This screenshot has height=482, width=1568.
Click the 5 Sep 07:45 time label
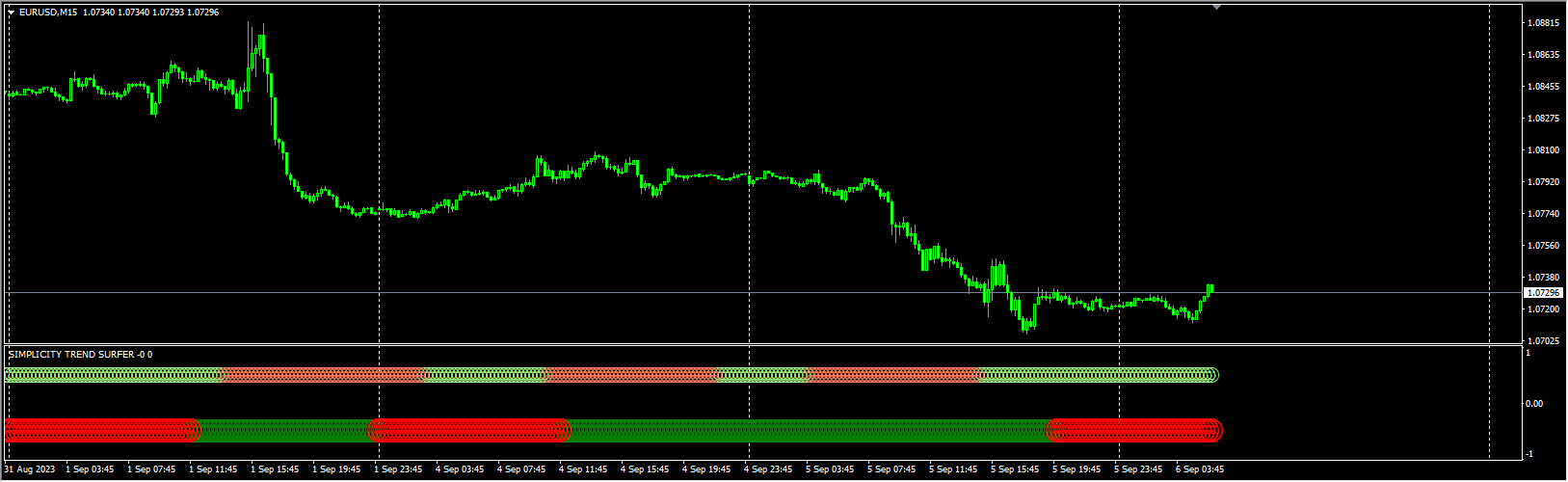(x=891, y=469)
